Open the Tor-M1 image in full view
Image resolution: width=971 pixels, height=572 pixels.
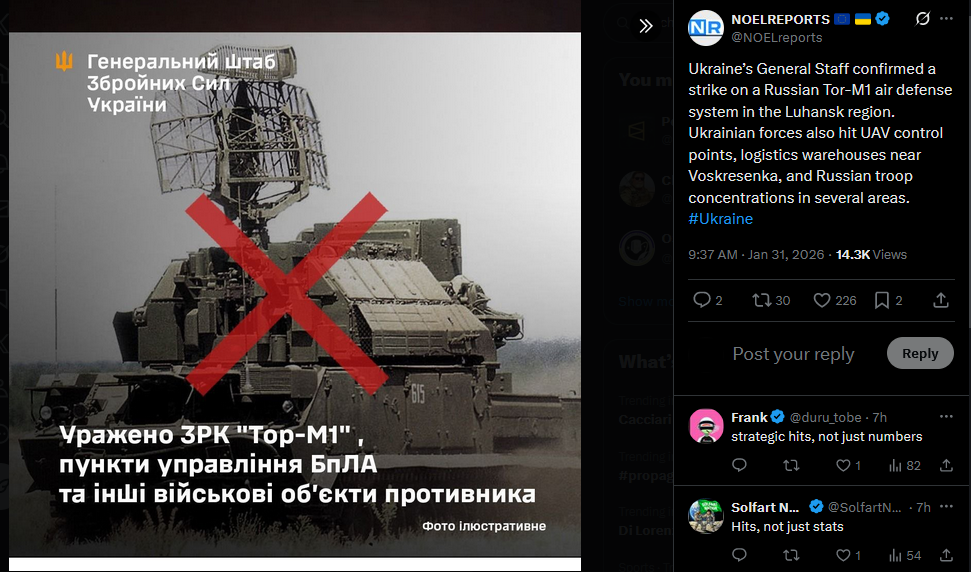295,295
